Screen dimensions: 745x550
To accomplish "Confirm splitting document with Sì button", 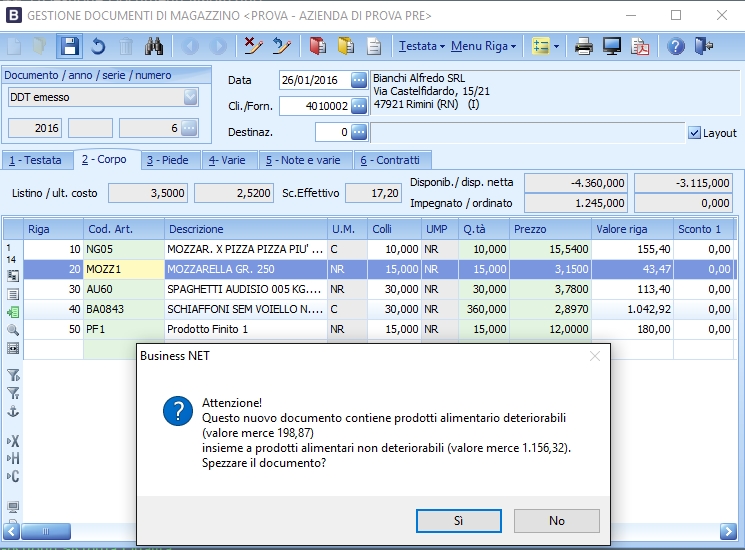I will [458, 520].
